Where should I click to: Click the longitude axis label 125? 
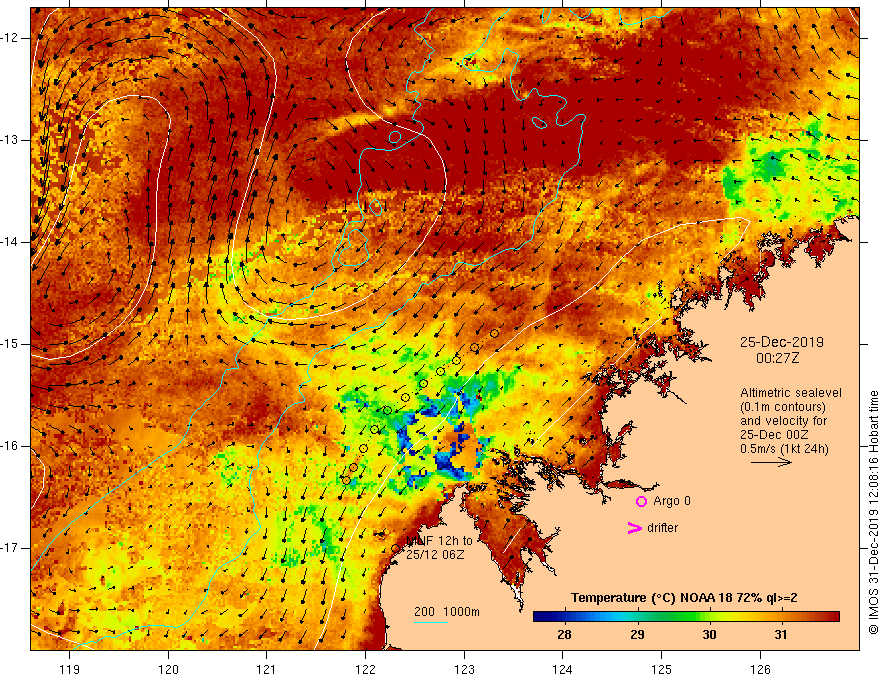coord(661,669)
